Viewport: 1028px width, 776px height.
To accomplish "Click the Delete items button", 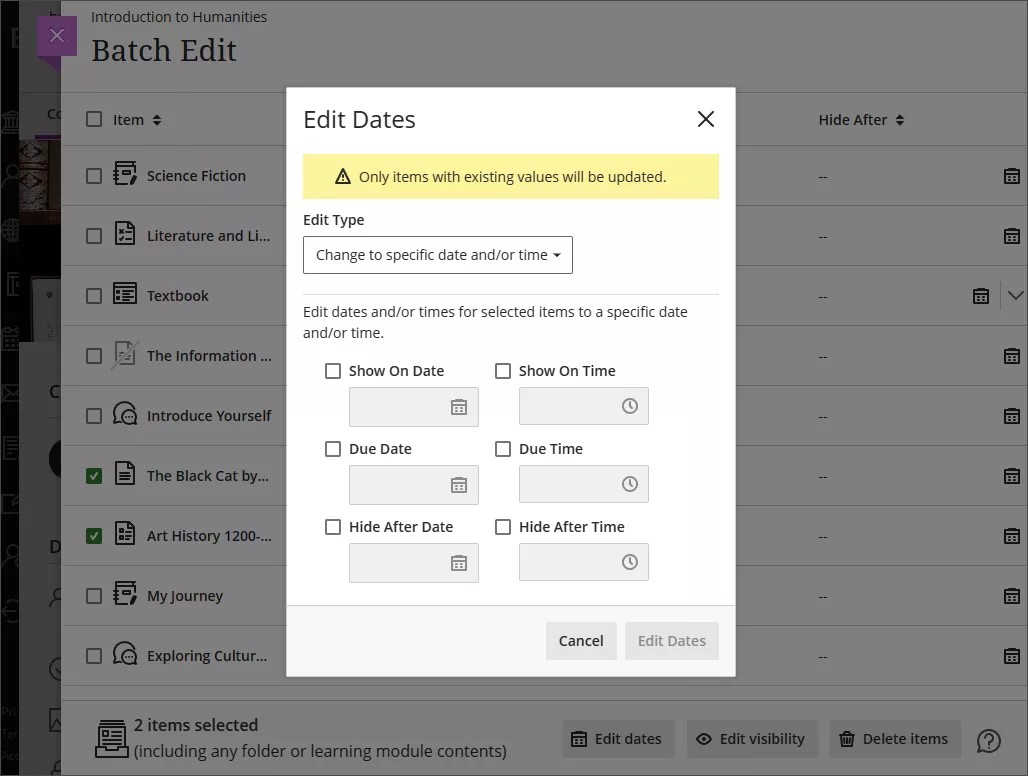I will click(895, 739).
